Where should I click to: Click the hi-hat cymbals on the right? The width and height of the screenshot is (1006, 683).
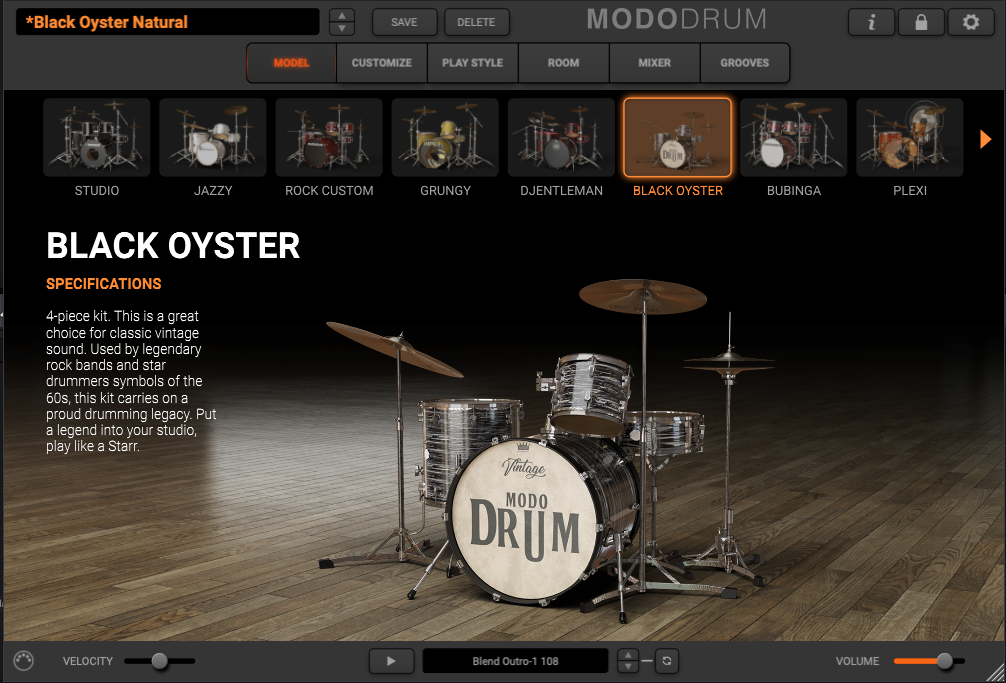pyautogui.click(x=729, y=364)
